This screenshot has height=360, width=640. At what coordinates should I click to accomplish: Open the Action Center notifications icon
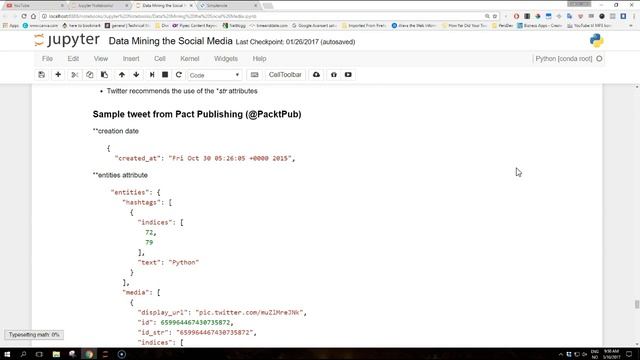point(629,354)
